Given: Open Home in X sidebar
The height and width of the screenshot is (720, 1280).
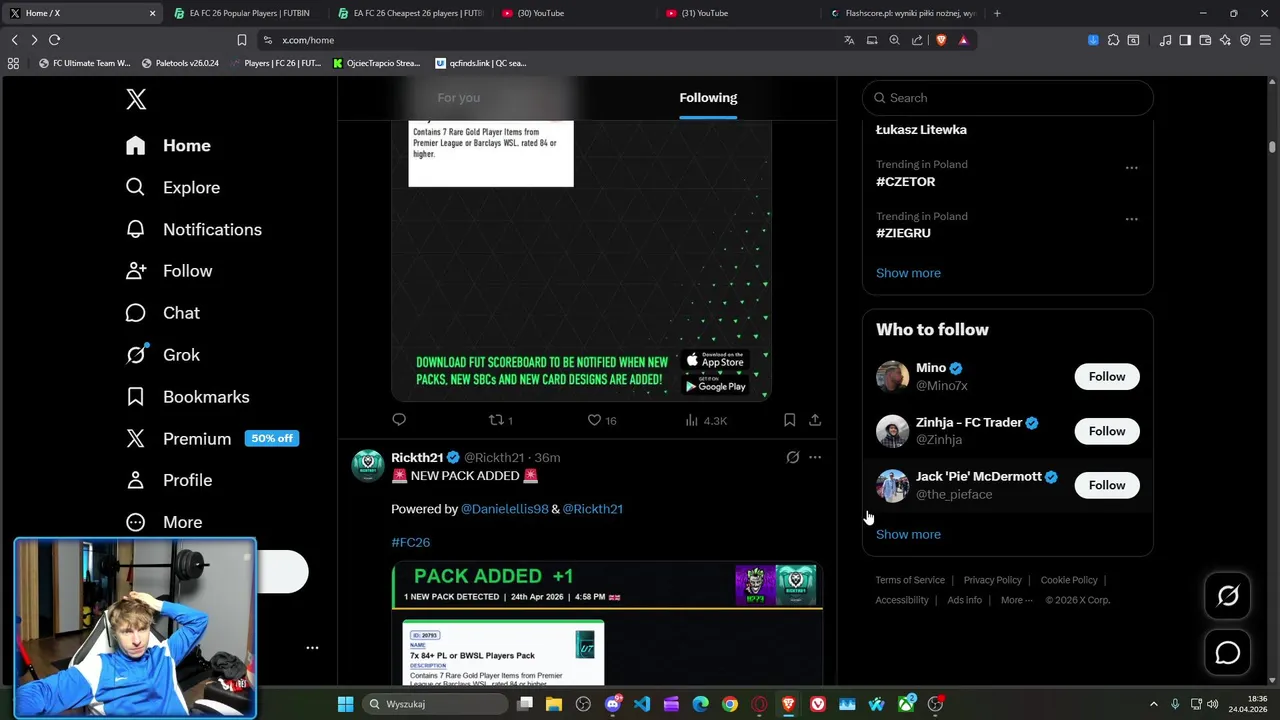Looking at the screenshot, I should coord(168,145).
